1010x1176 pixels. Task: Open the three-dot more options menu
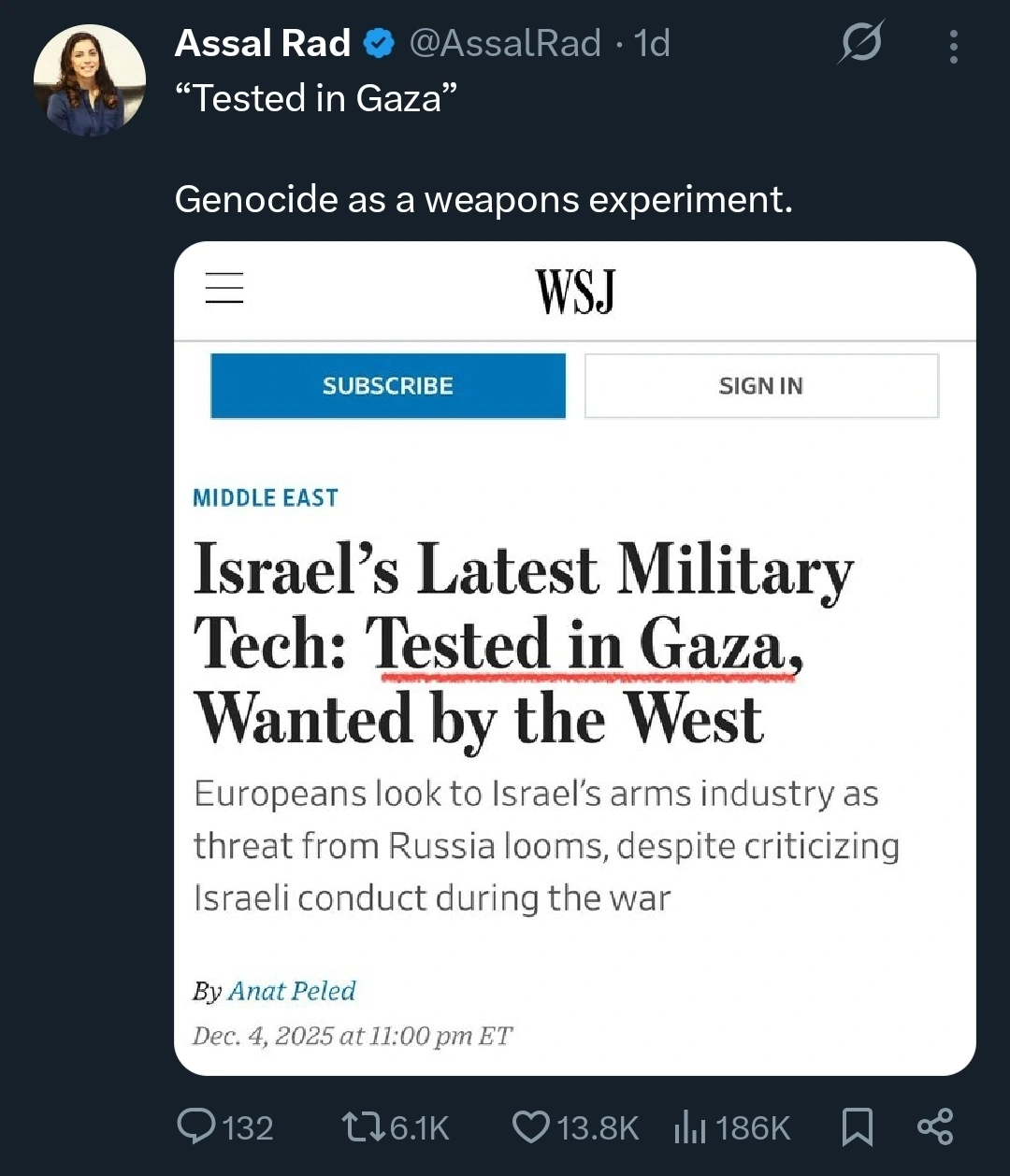[953, 47]
